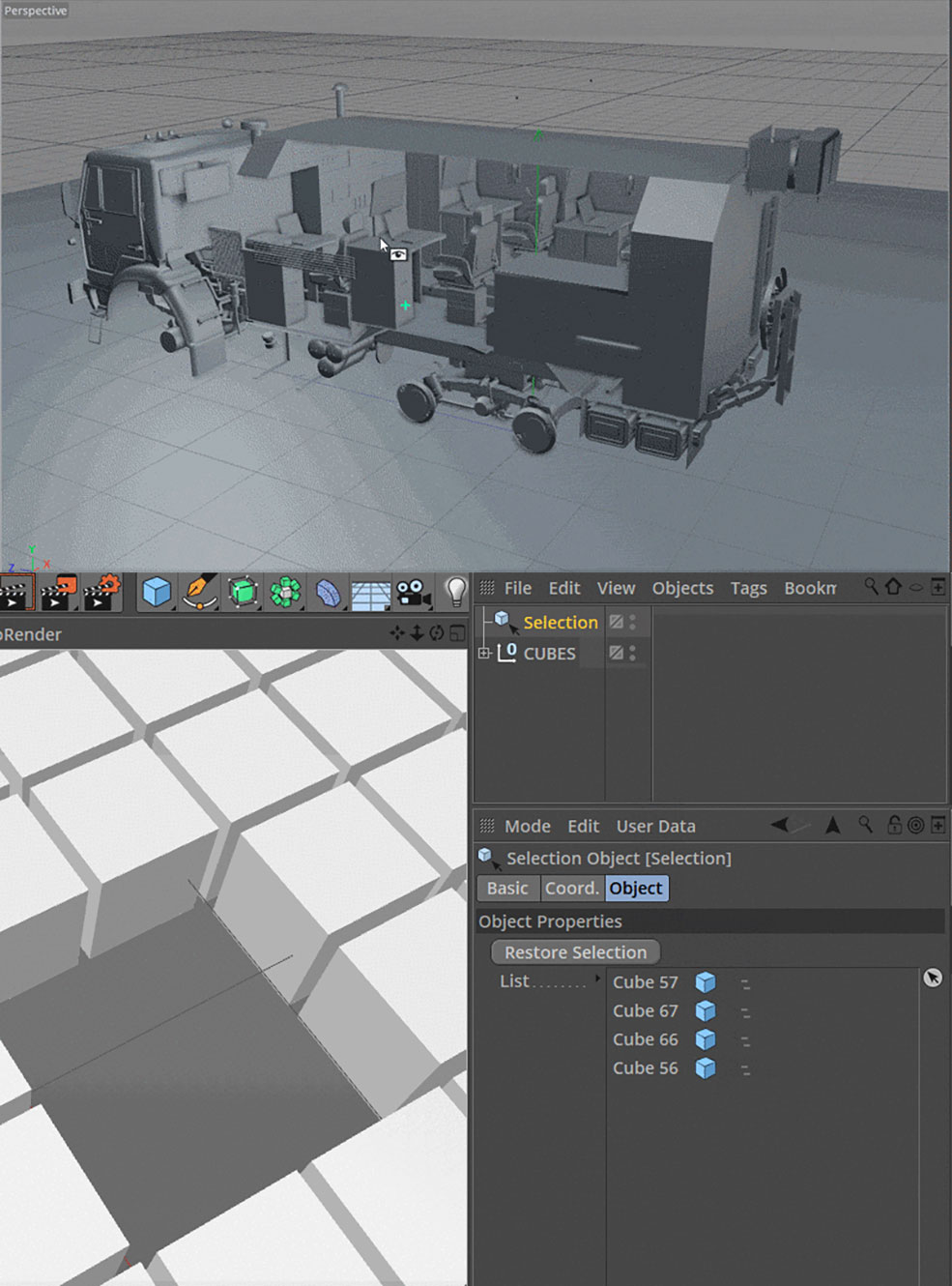Click the Subdivision Surface generator icon
Image resolution: width=952 pixels, height=1286 pixels.
click(x=242, y=592)
